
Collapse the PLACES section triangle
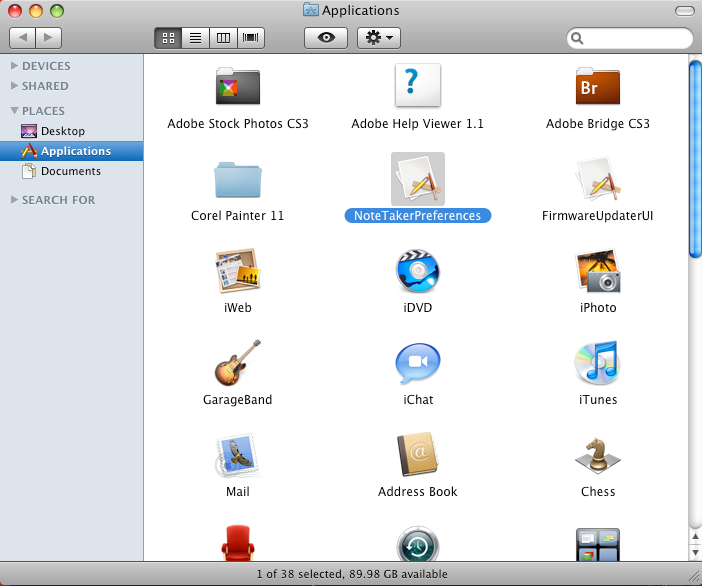14,111
